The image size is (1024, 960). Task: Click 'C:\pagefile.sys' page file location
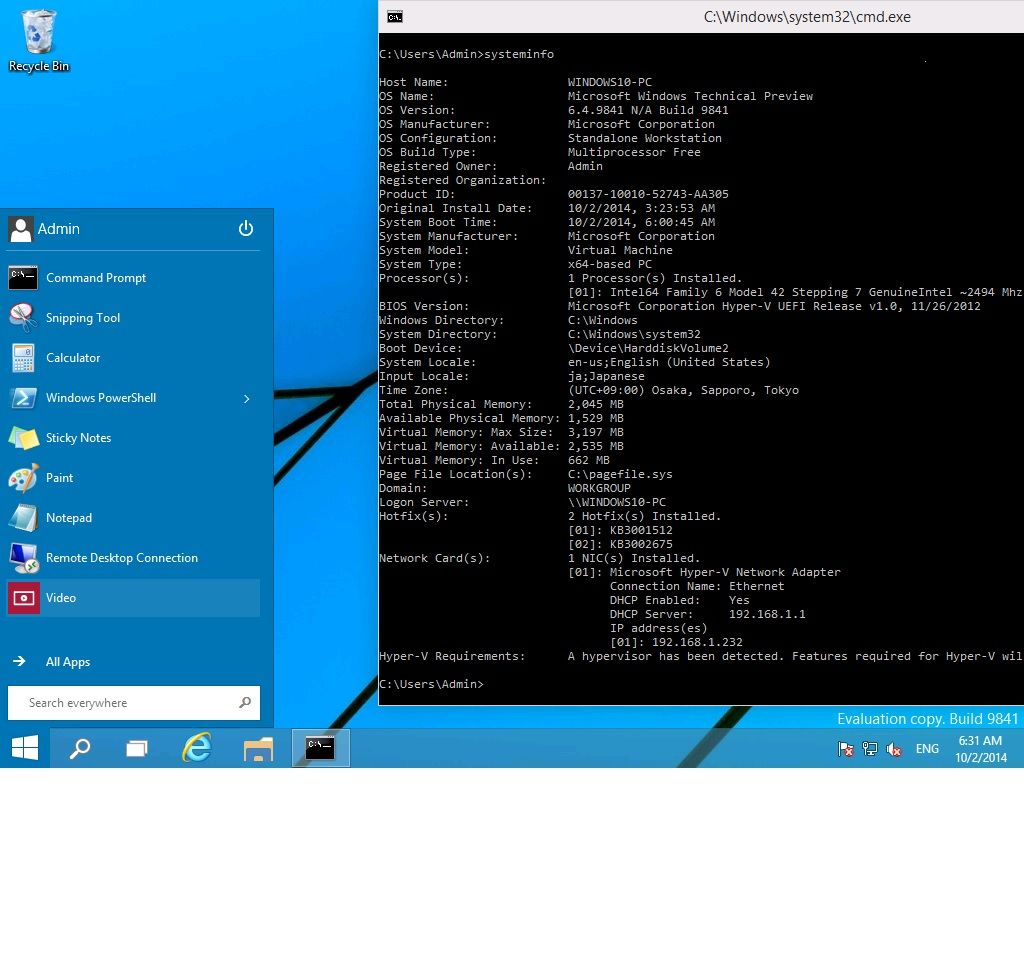coord(620,474)
